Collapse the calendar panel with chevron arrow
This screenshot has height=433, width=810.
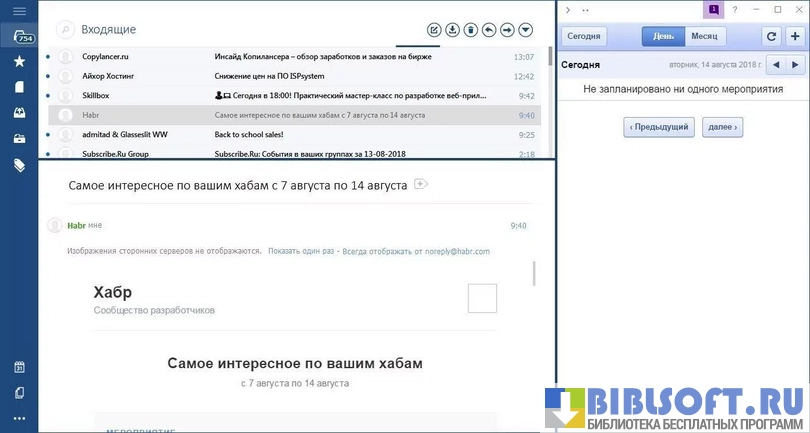pos(568,10)
